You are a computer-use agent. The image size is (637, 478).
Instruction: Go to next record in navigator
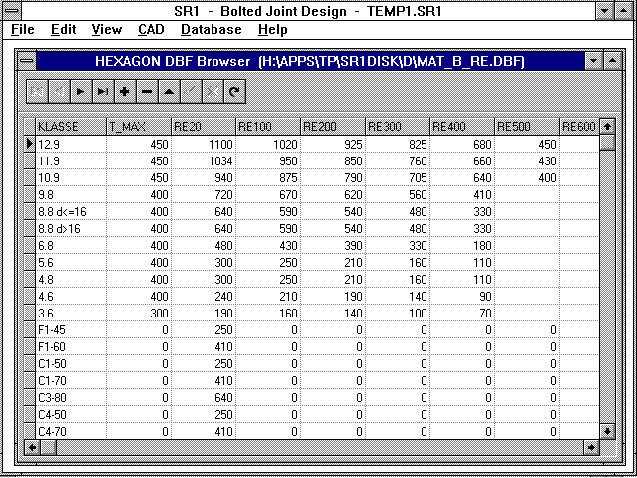click(81, 91)
